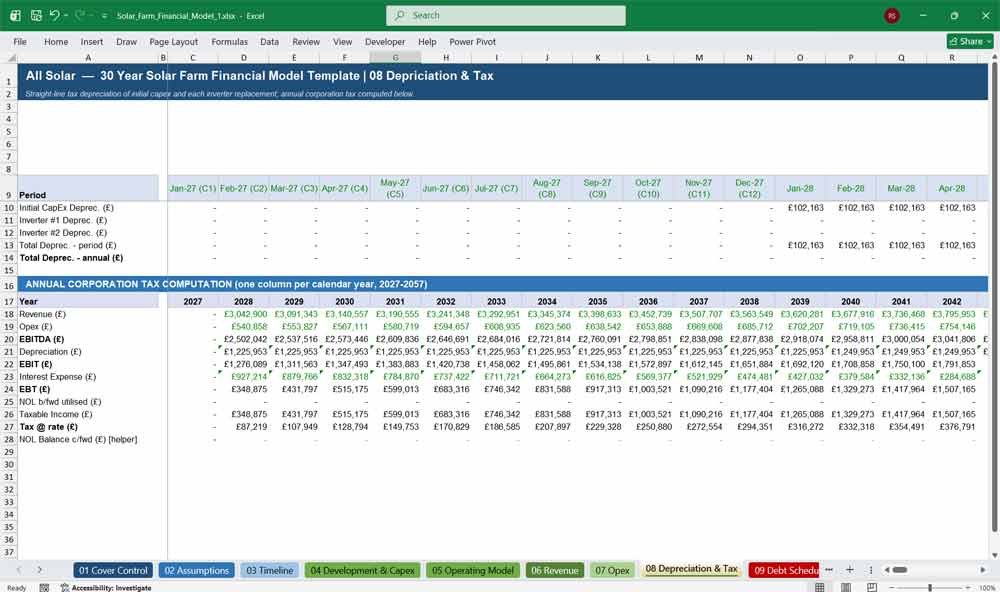Image resolution: width=1000 pixels, height=592 pixels.
Task: Click the macro recording status bar icon
Action: tap(44, 588)
